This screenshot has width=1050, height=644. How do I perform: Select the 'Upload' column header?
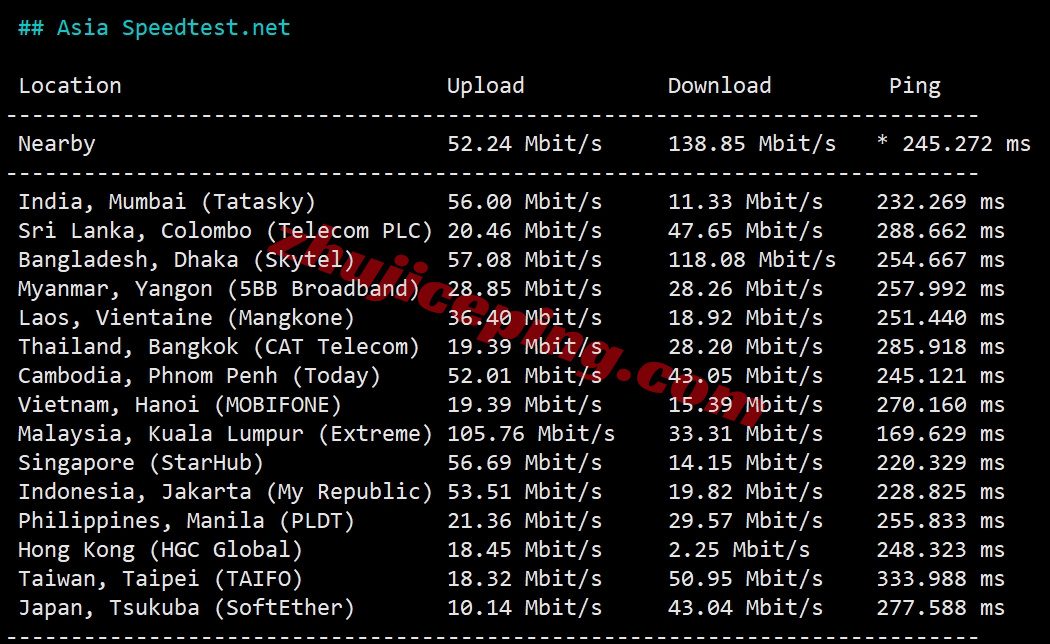pos(485,86)
